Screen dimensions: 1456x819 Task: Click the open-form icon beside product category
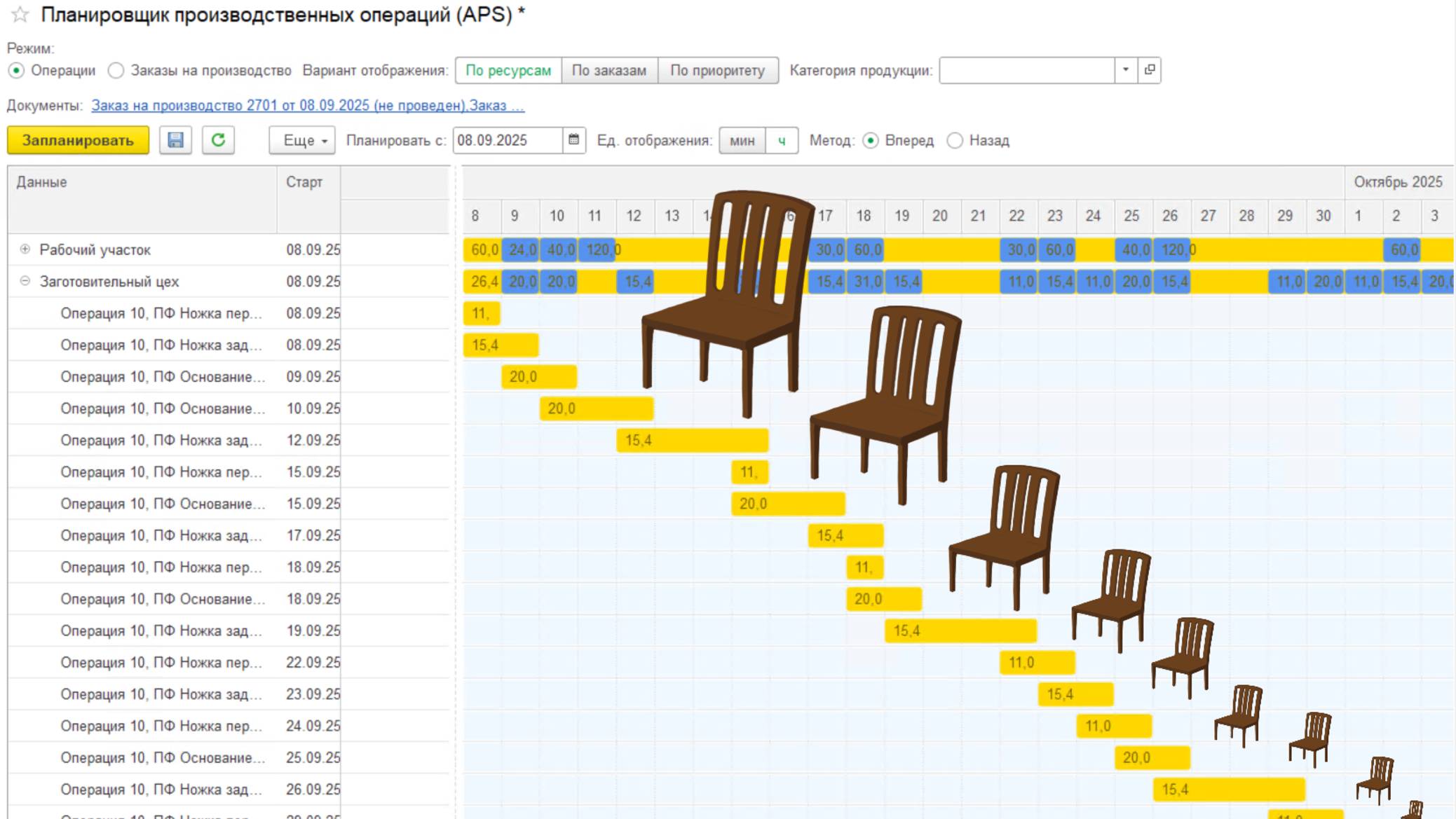click(1150, 70)
